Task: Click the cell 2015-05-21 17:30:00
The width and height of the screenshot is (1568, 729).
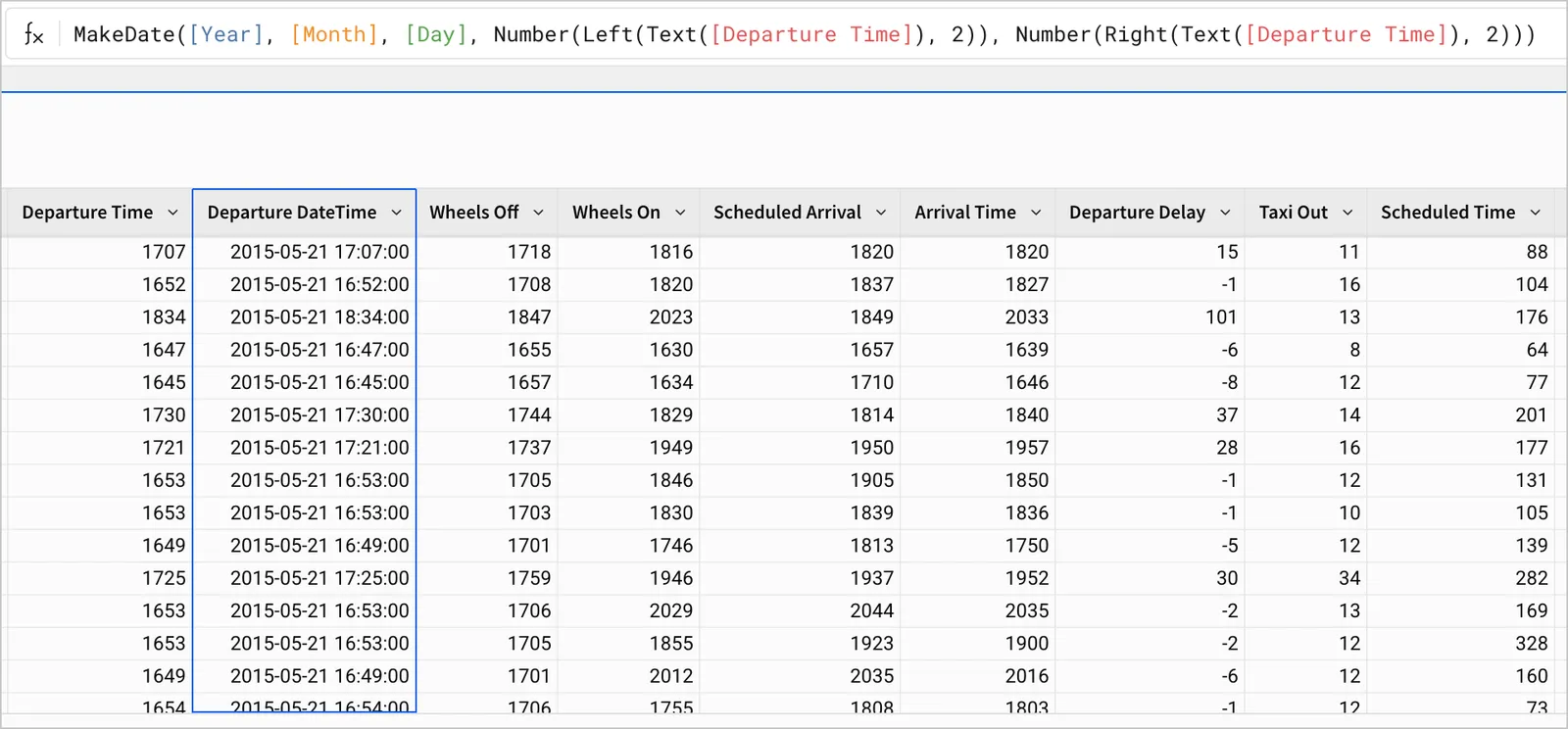Action: pyautogui.click(x=305, y=414)
